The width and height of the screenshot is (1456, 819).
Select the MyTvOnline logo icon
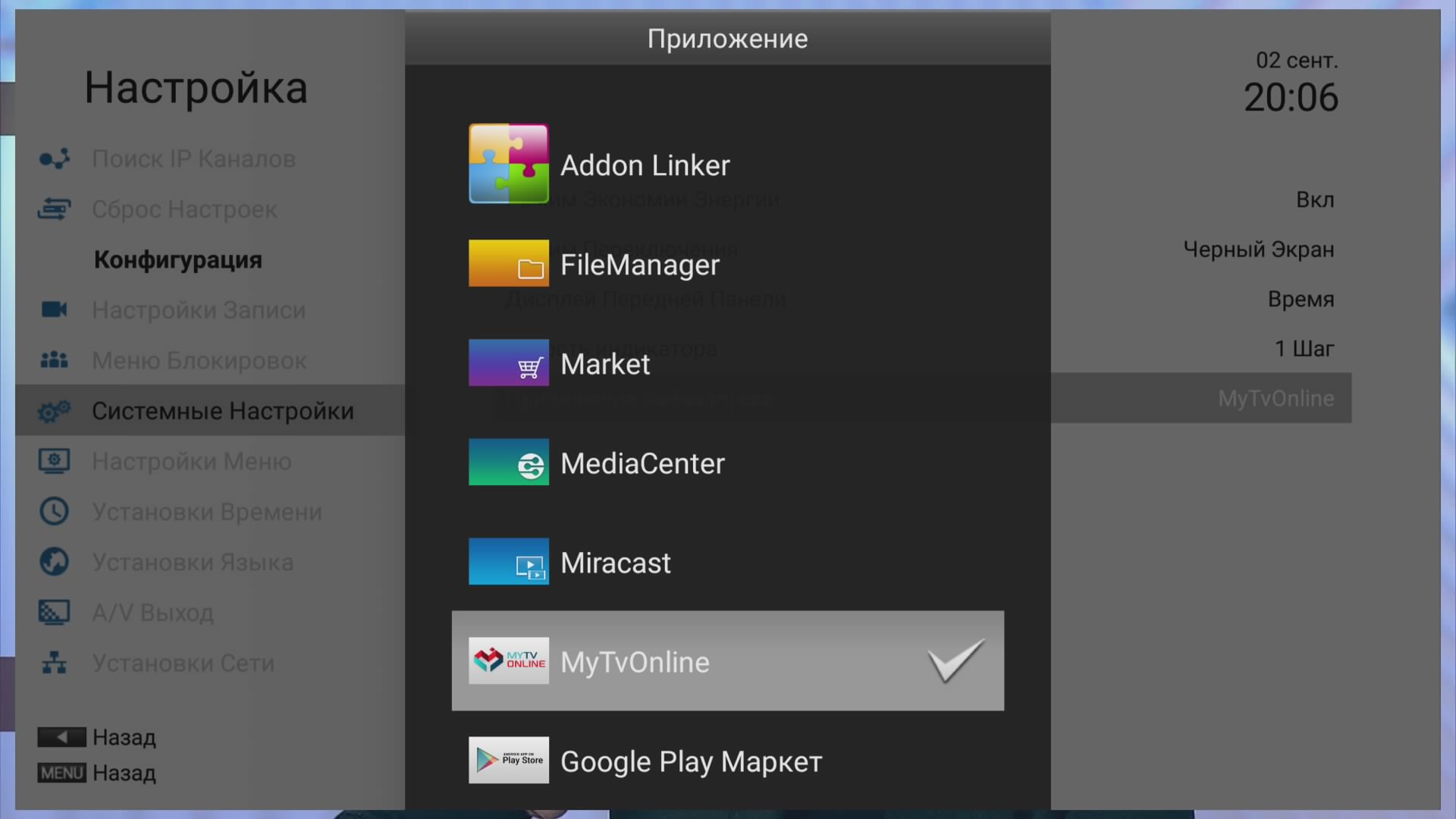tap(508, 661)
